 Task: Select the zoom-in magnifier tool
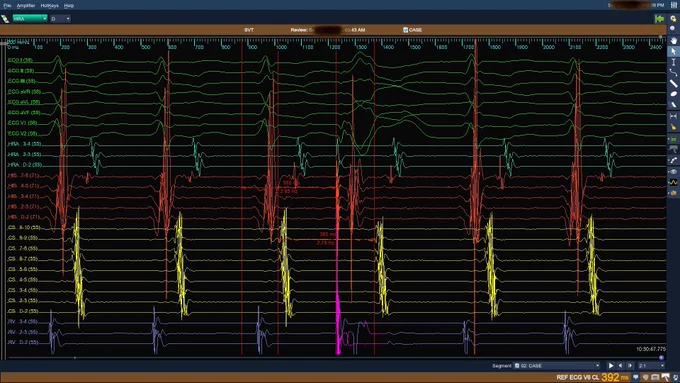pos(673,19)
